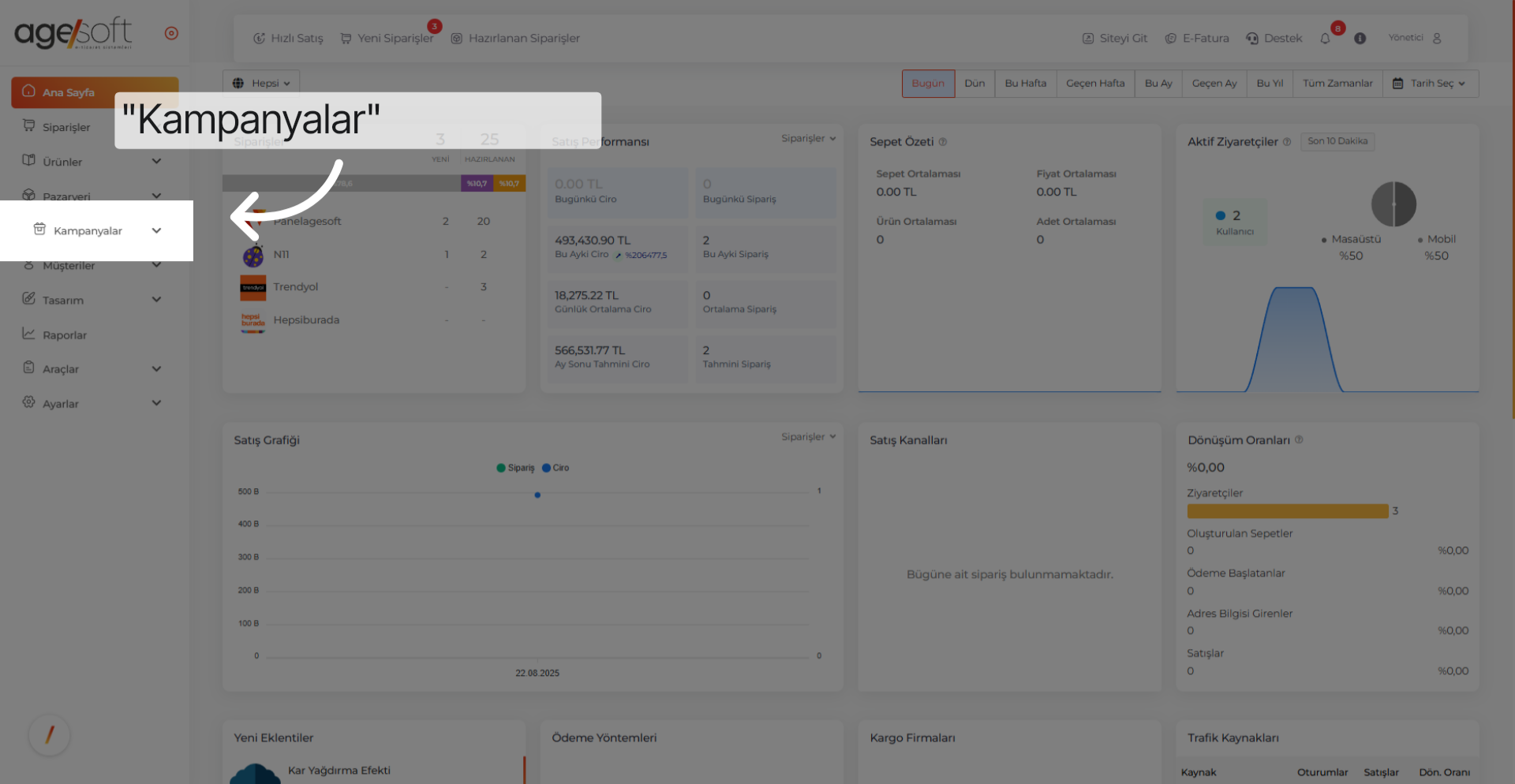Click the Kampanyalar gift icon
The height and width of the screenshot is (784, 1515).
coord(39,229)
